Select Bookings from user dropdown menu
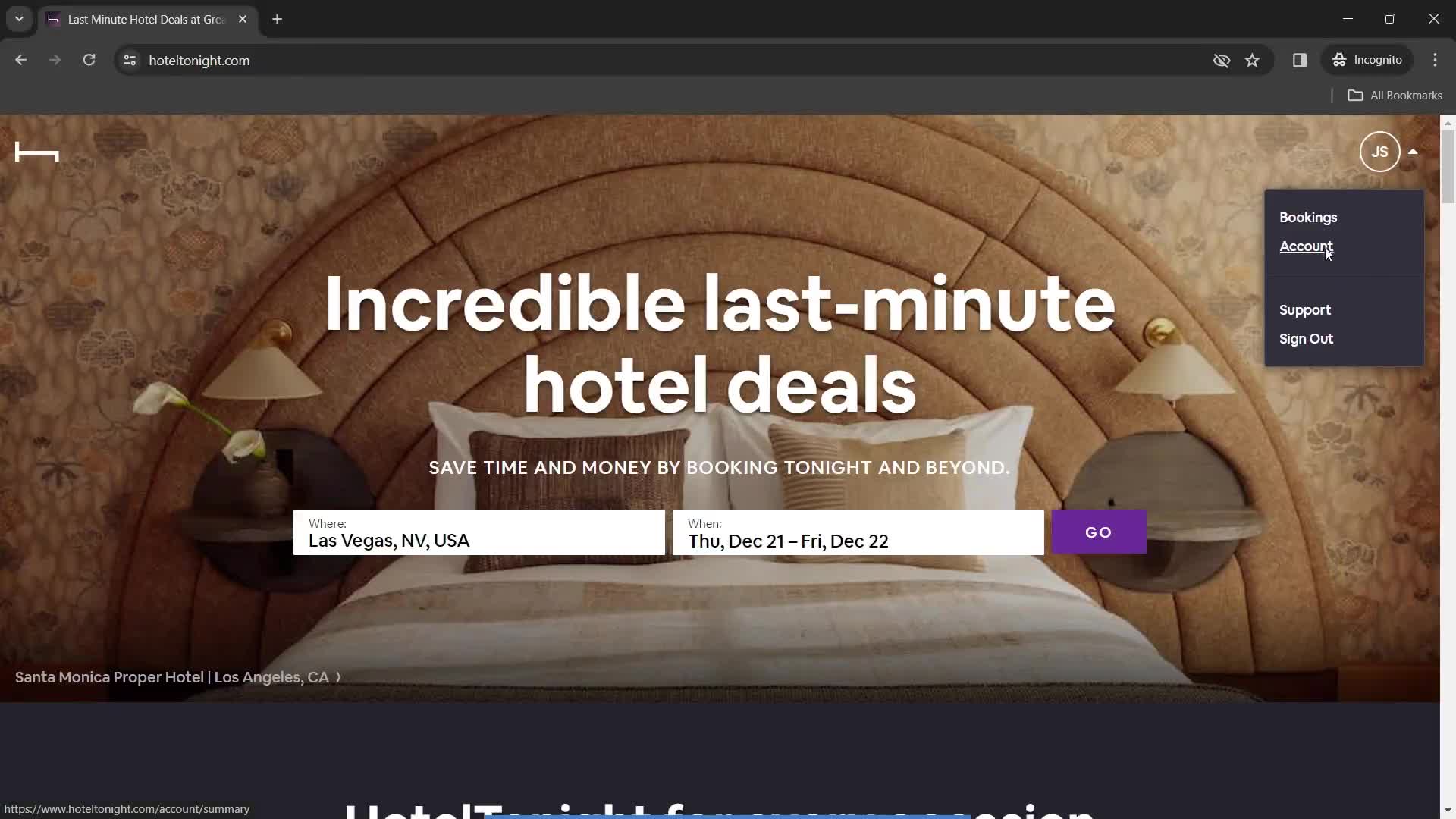 [x=1308, y=217]
